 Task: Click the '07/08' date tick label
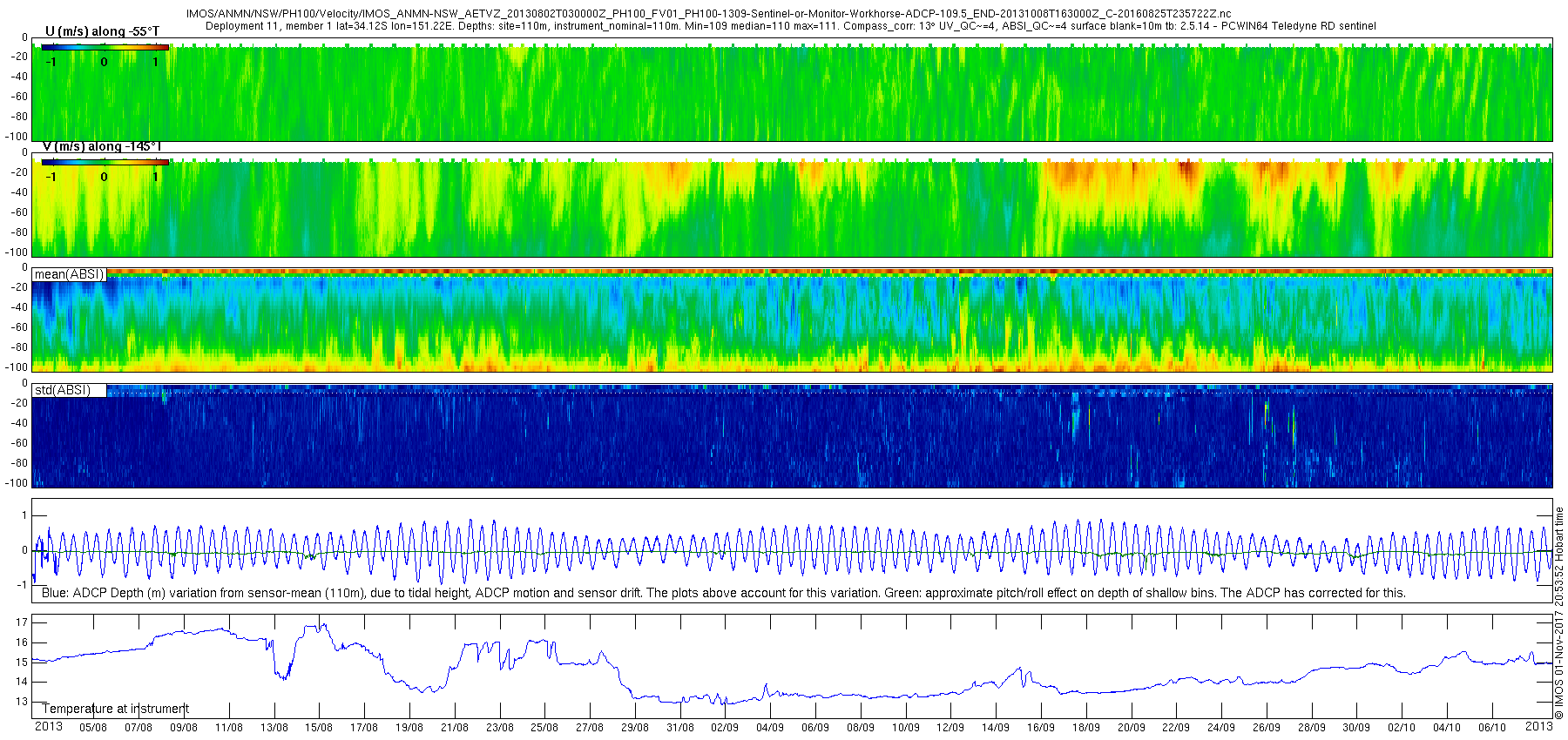(x=139, y=728)
